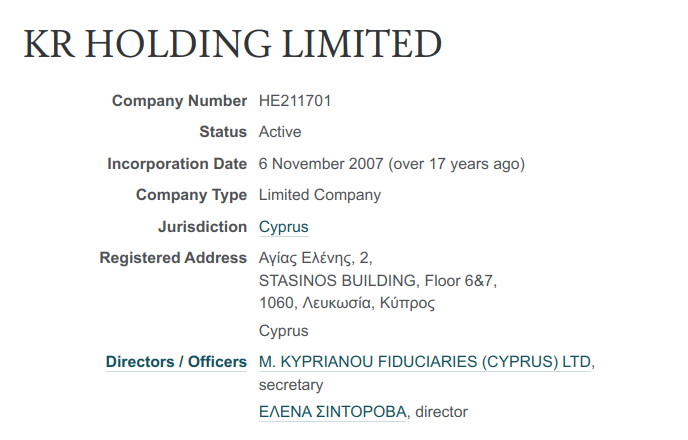
Task: Click the Status label
Action: (223, 132)
